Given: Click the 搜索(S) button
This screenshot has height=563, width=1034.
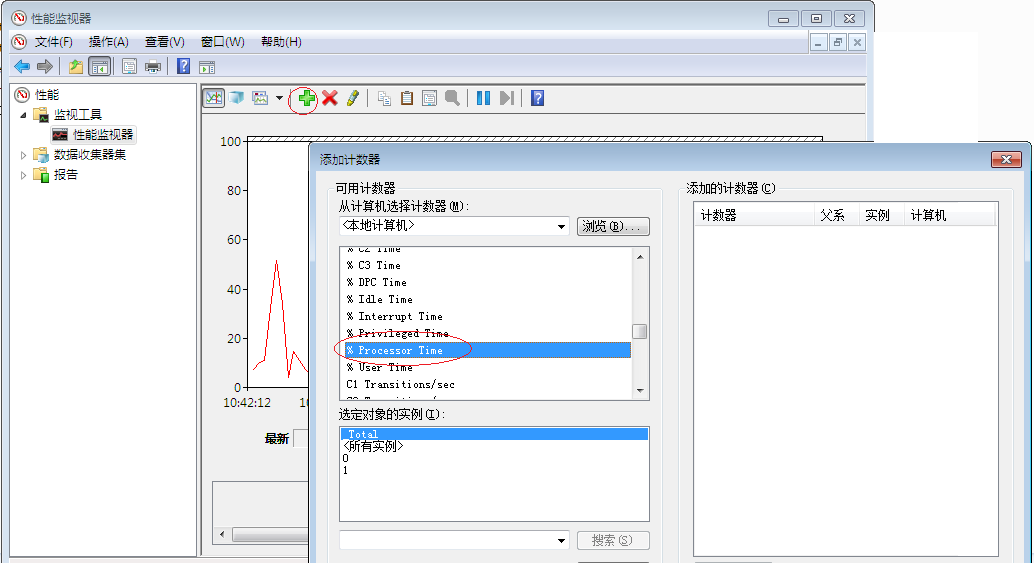Looking at the screenshot, I should (613, 541).
